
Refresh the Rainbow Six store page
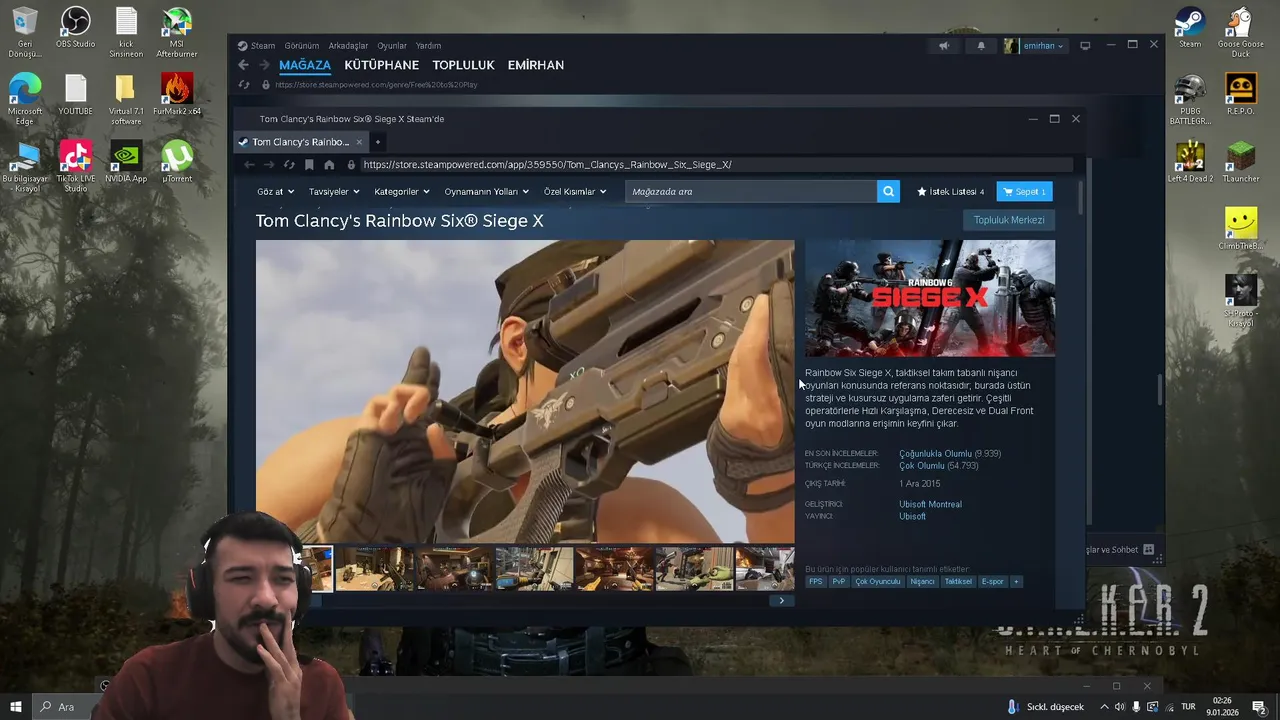[289, 165]
